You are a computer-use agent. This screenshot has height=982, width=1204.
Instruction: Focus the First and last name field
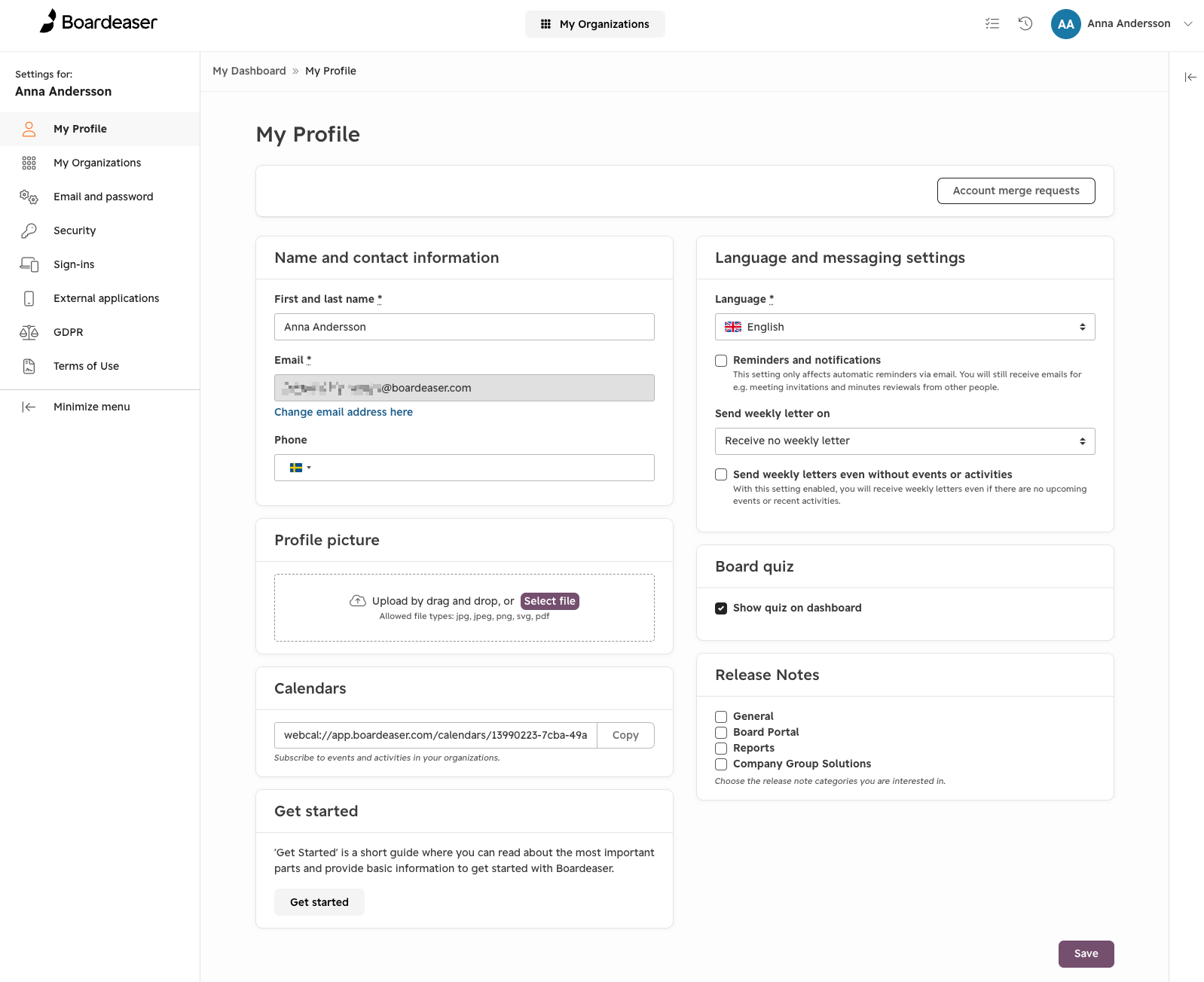pyautogui.click(x=464, y=327)
